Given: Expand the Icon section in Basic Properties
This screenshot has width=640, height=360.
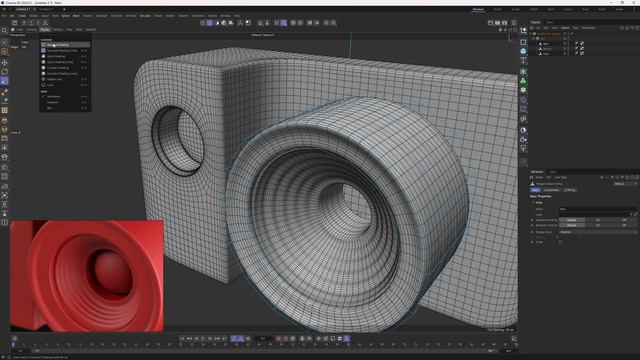Looking at the screenshot, I should [x=533, y=202].
